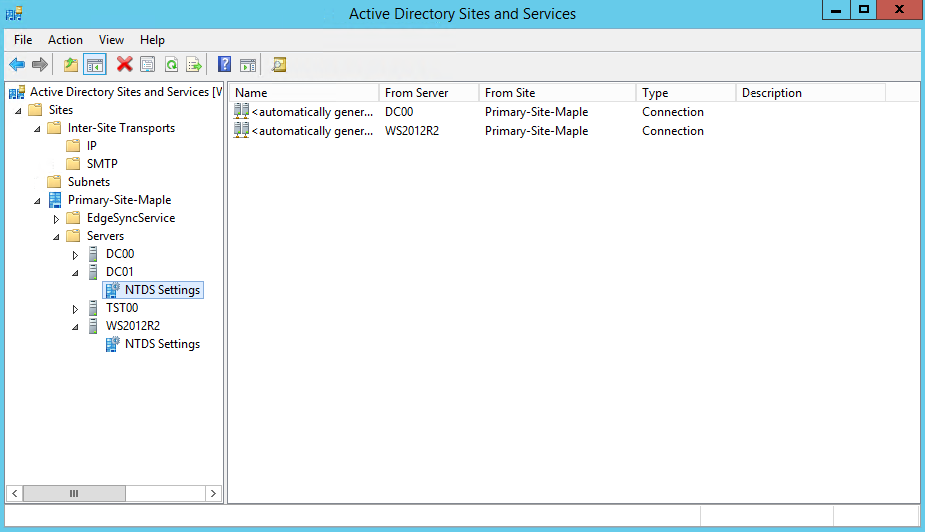Screen dimensions: 925x532
Task: Click the Export List toolbar icon
Action: click(194, 65)
